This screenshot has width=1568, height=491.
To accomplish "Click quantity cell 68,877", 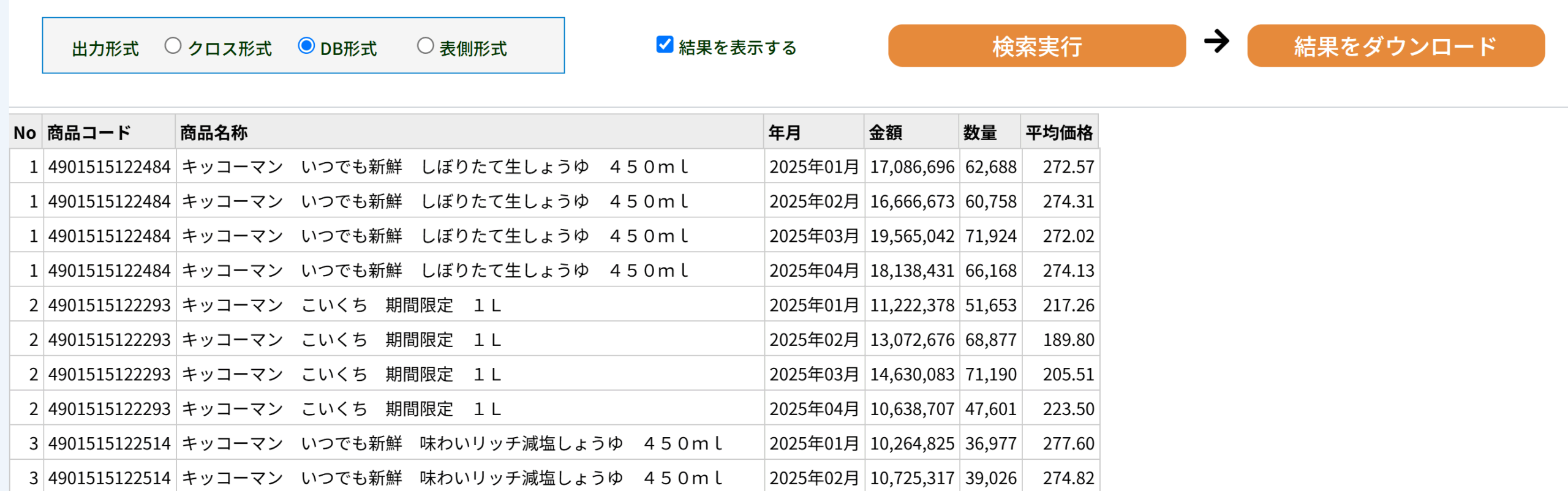I will click(990, 340).
